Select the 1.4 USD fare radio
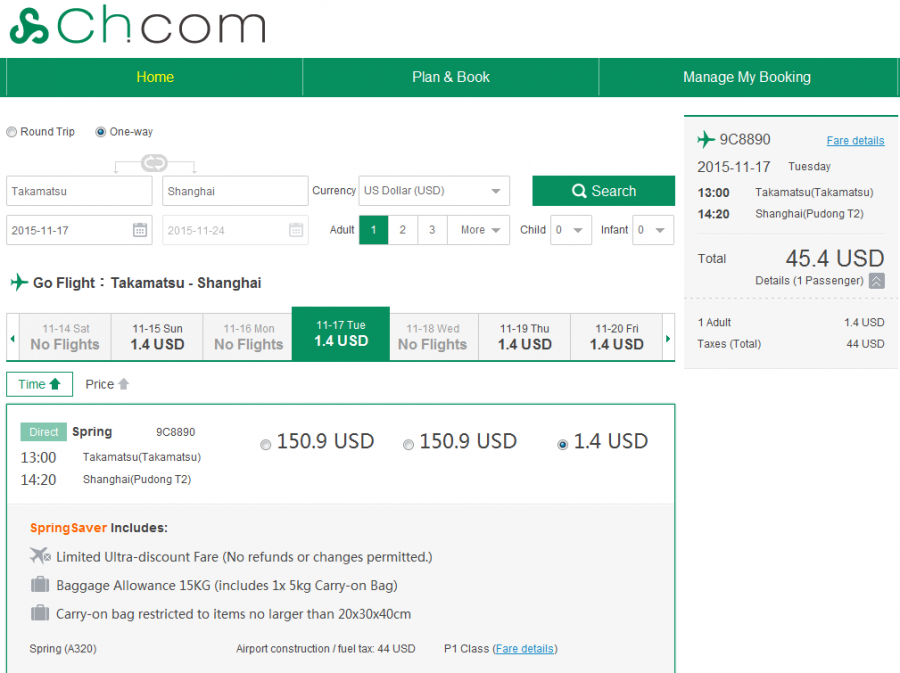The width and height of the screenshot is (900, 673). click(562, 445)
